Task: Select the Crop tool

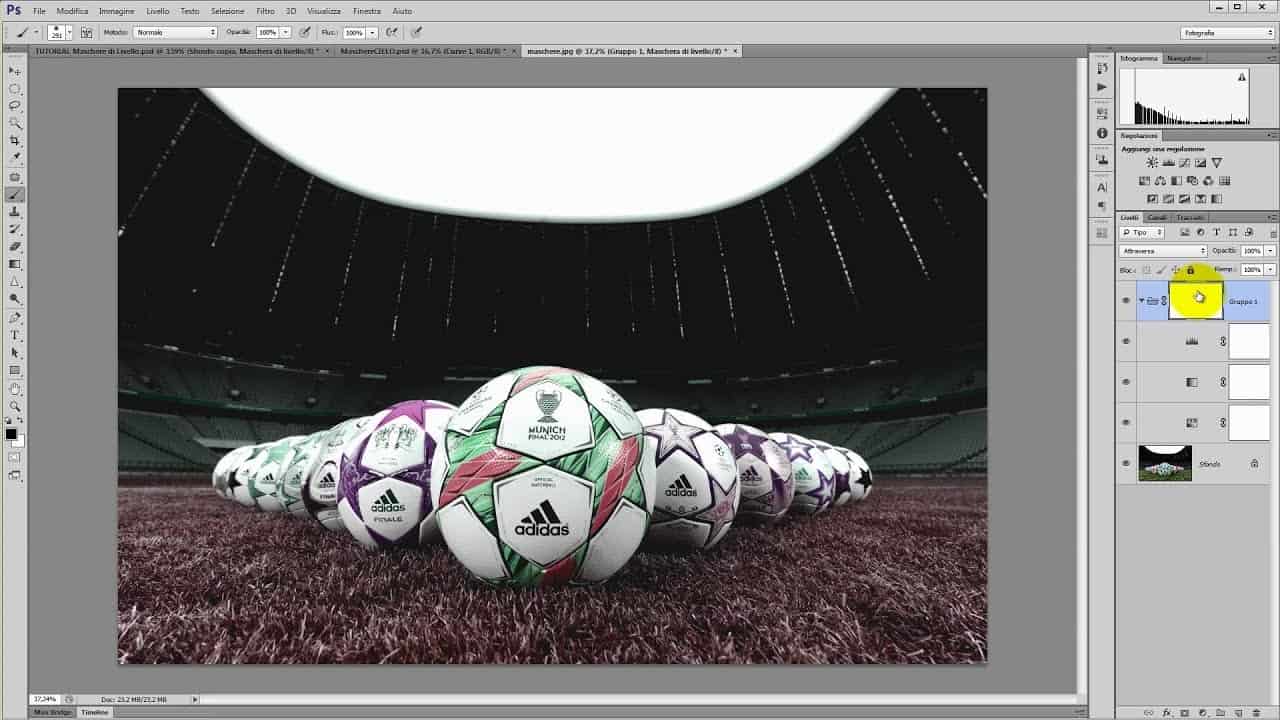Action: click(14, 138)
